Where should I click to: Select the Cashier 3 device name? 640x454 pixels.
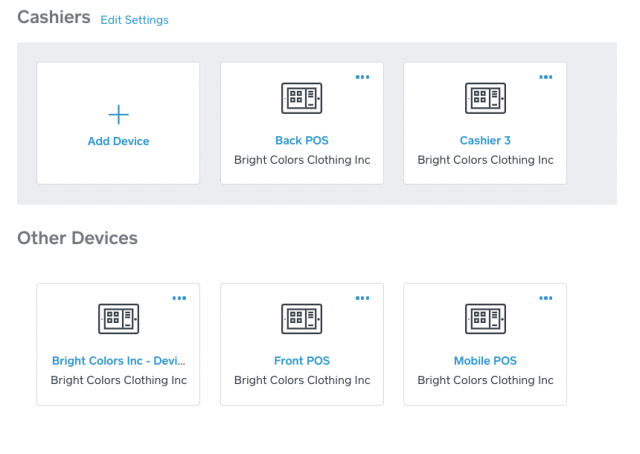click(485, 141)
